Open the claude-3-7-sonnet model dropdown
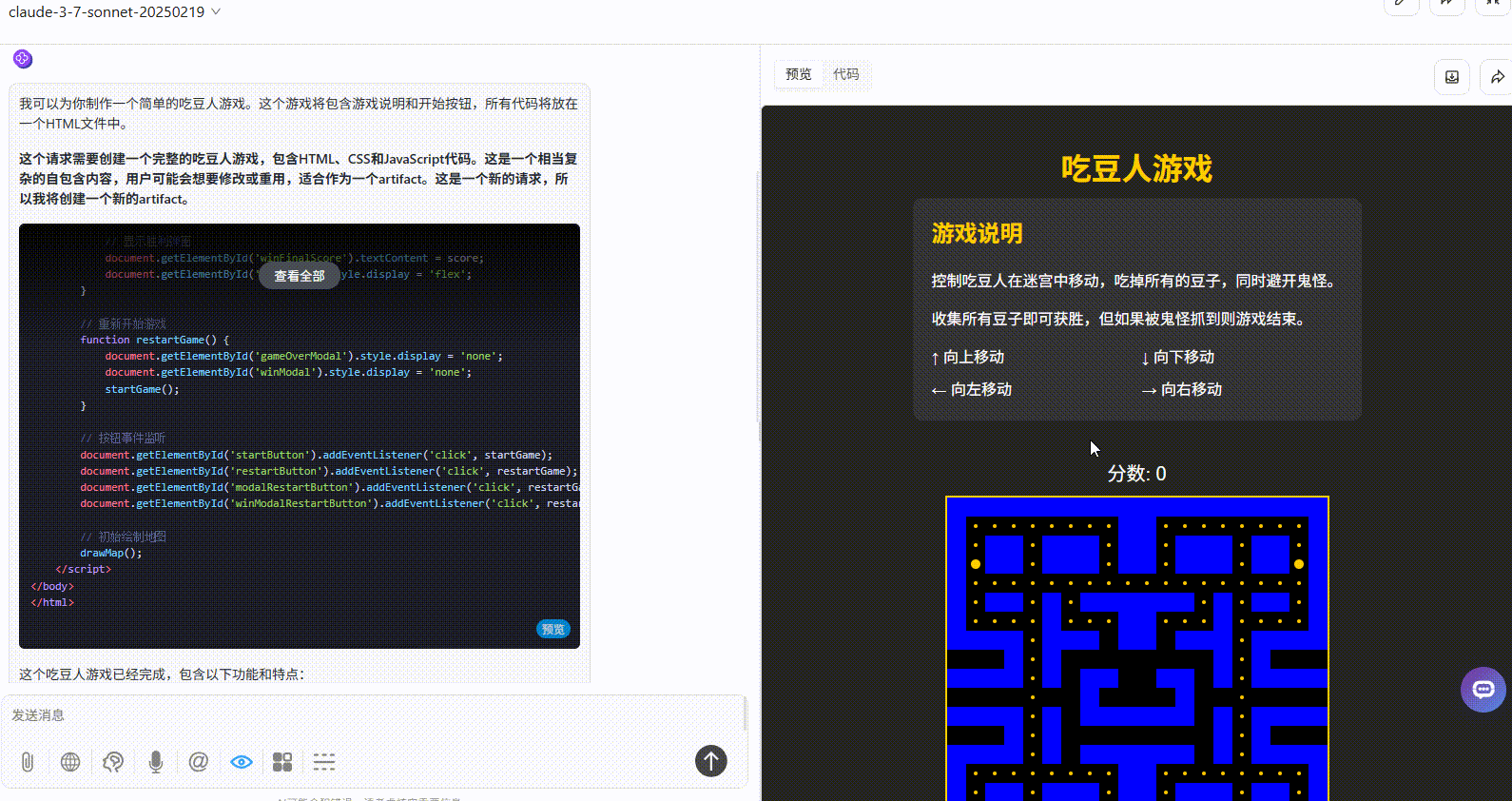 click(114, 12)
